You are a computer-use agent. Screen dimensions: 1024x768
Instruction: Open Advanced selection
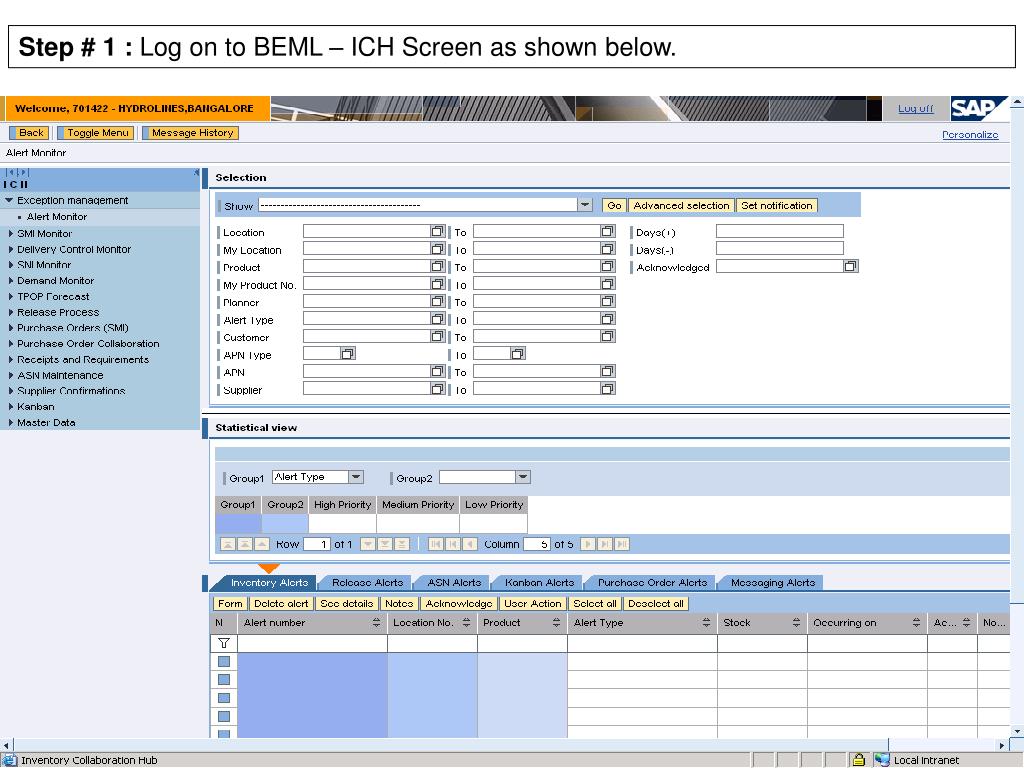(681, 205)
